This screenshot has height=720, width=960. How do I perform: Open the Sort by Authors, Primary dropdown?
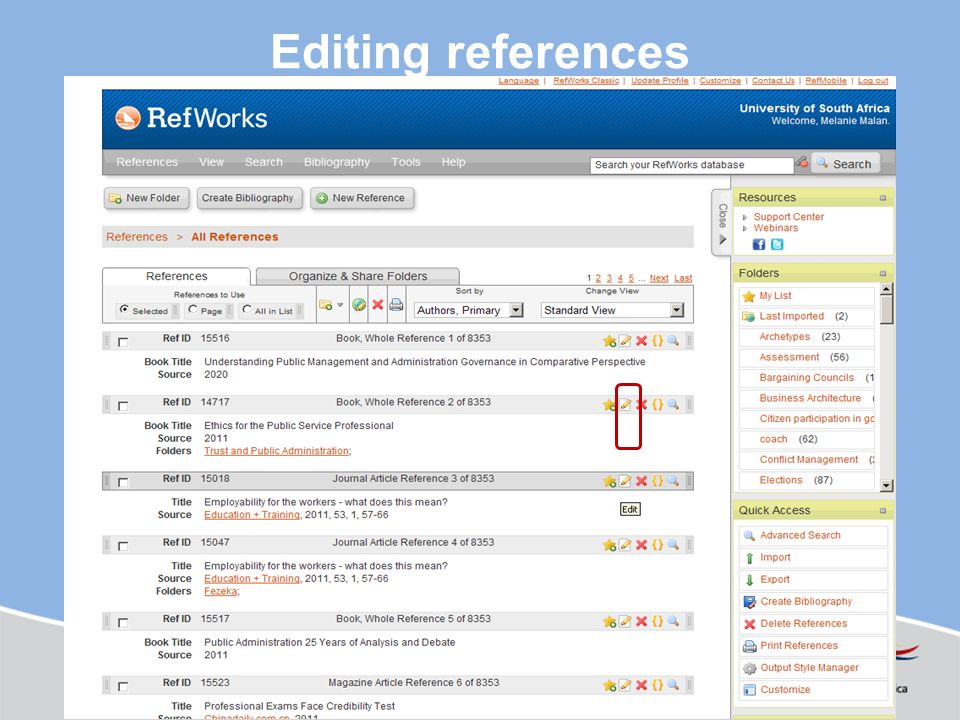click(469, 310)
